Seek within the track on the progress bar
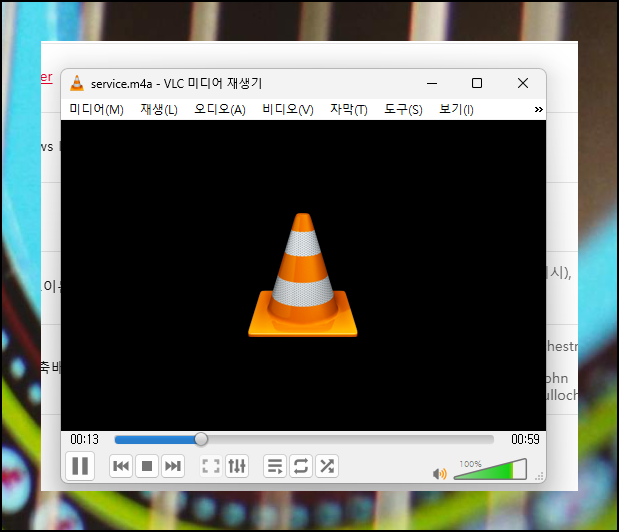619x532 pixels. 304,440
